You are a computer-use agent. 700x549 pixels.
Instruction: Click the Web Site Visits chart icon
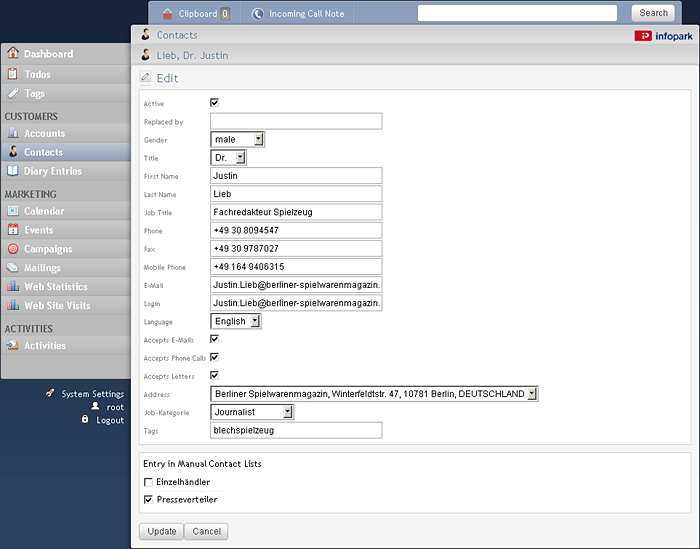pos(13,305)
